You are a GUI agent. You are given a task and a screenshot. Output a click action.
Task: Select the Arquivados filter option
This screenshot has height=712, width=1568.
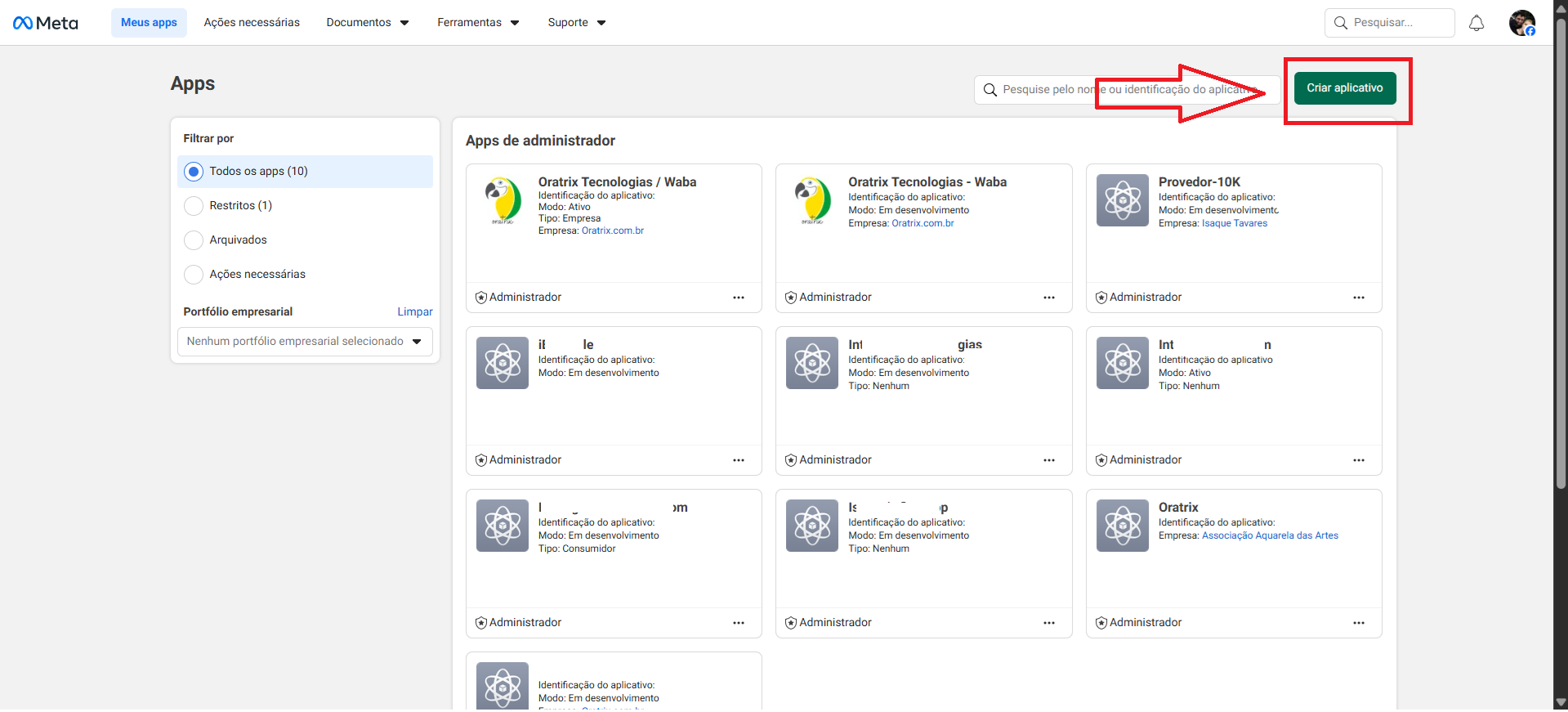[194, 240]
